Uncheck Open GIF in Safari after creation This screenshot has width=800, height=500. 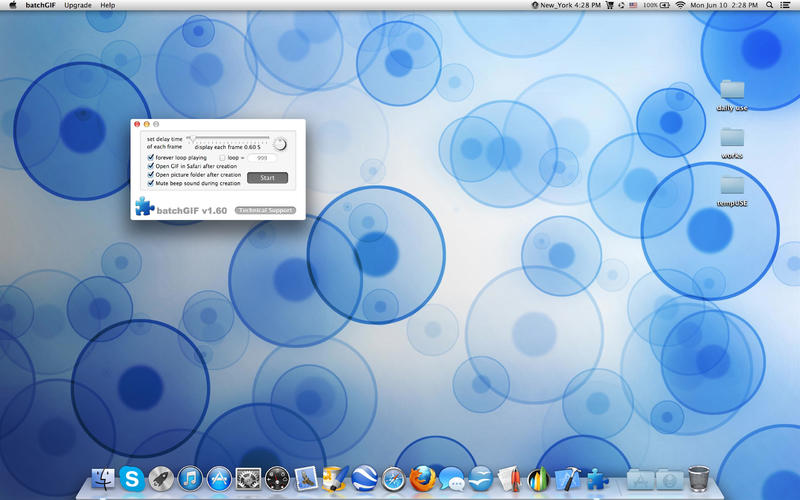click(x=151, y=166)
